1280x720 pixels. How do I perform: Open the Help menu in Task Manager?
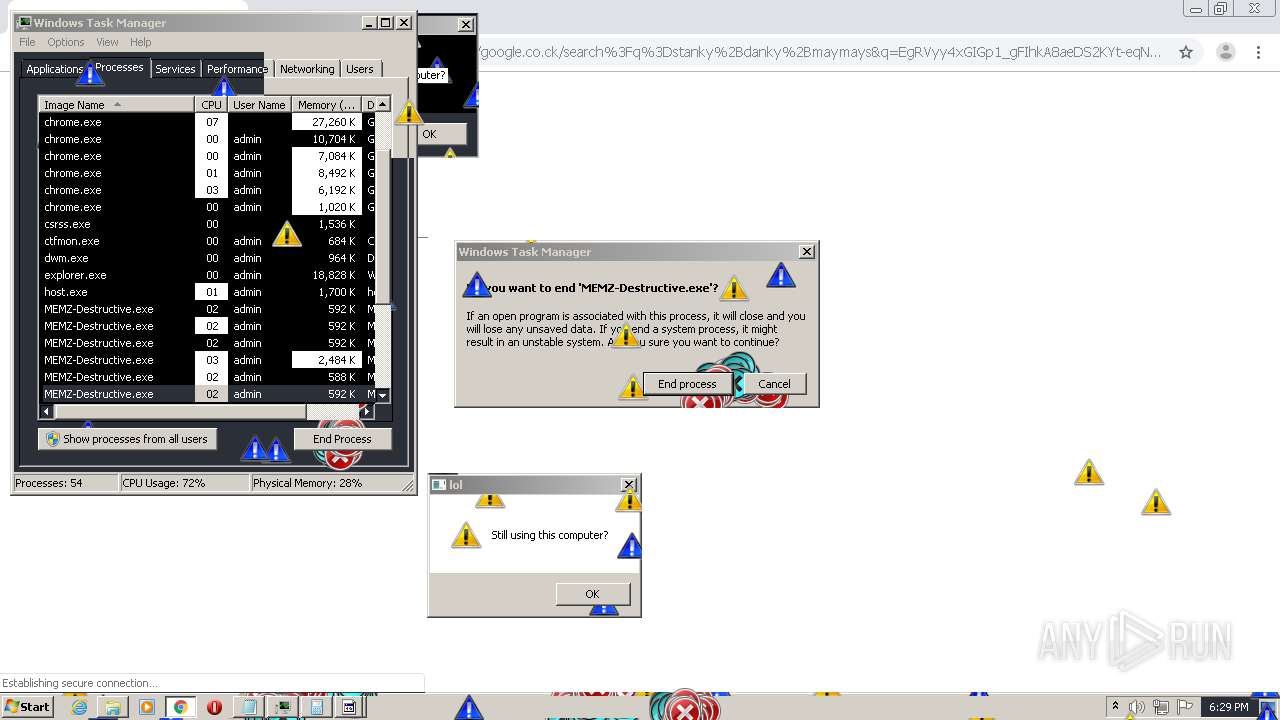pos(141,42)
